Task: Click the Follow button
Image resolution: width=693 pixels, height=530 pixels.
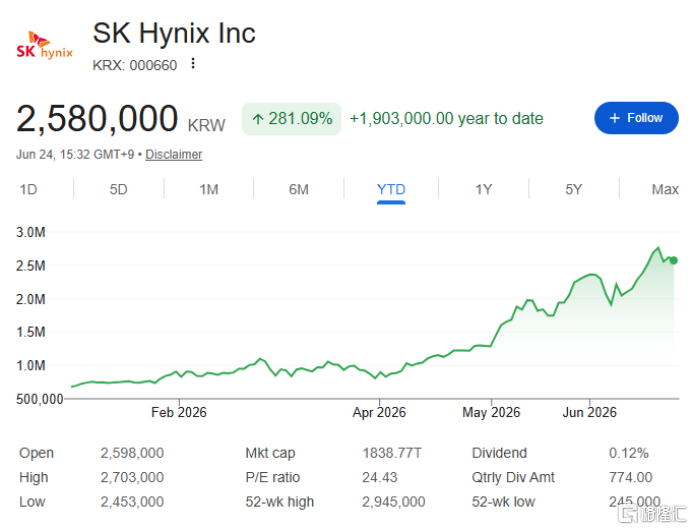Action: point(636,118)
